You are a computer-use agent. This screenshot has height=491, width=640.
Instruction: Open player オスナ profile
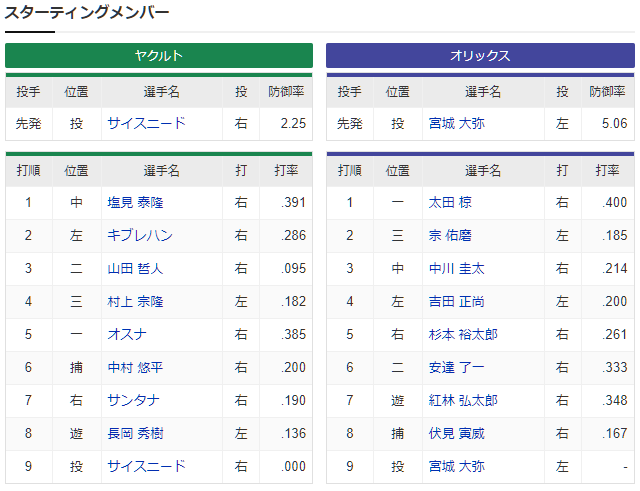click(x=127, y=334)
